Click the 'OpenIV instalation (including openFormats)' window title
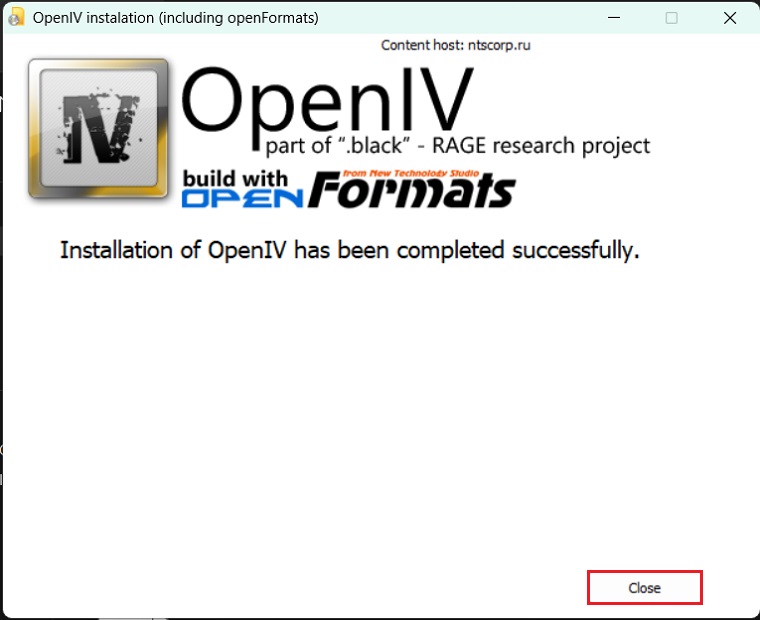 175,18
